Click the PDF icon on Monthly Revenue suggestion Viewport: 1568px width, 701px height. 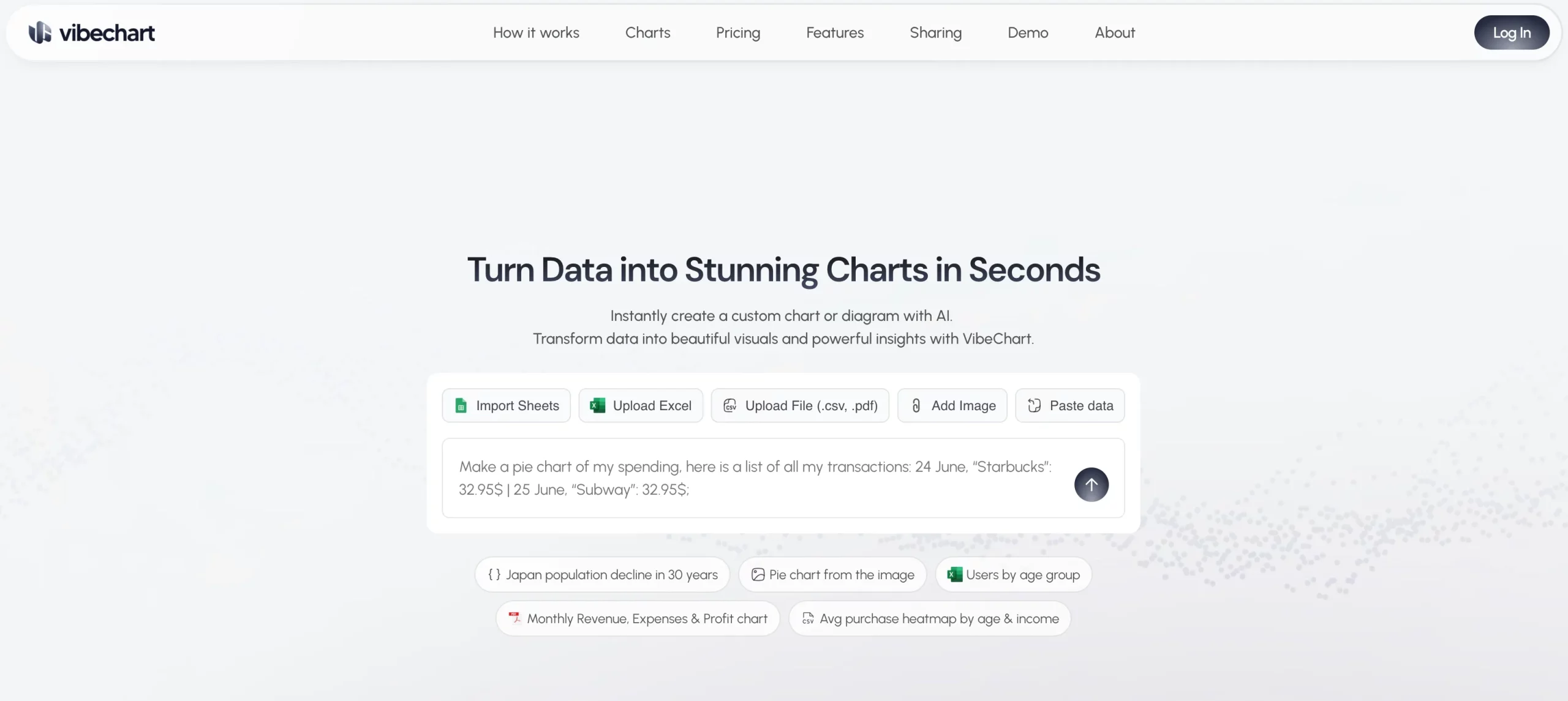click(x=514, y=618)
